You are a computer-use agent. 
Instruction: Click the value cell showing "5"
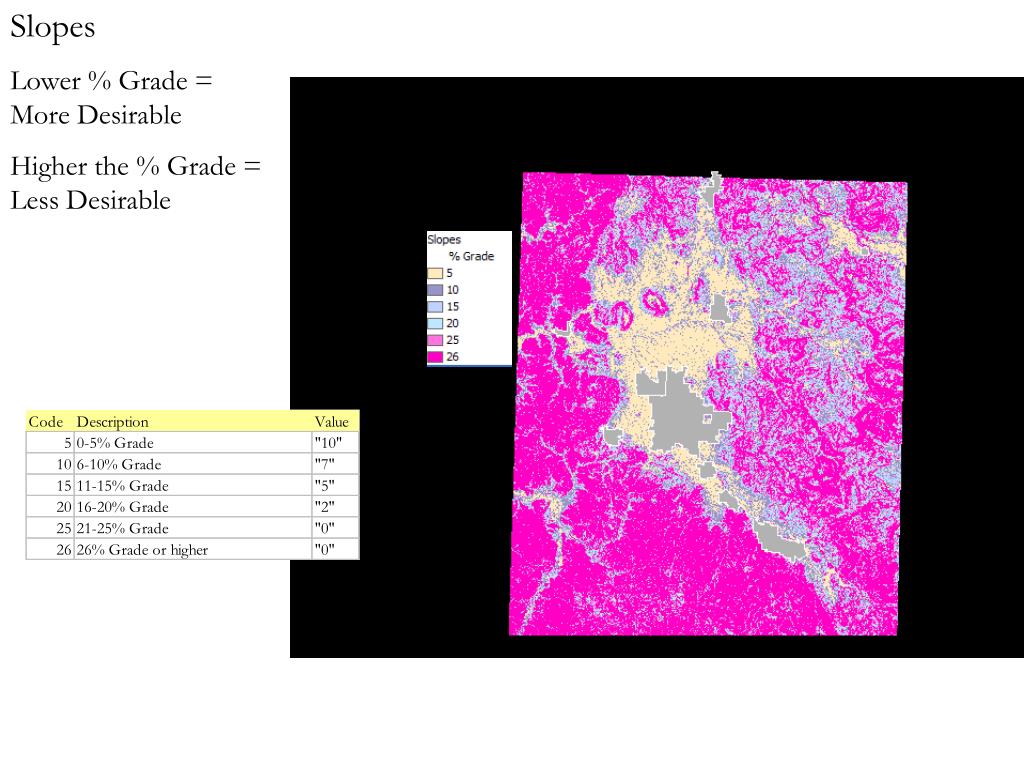coord(336,486)
